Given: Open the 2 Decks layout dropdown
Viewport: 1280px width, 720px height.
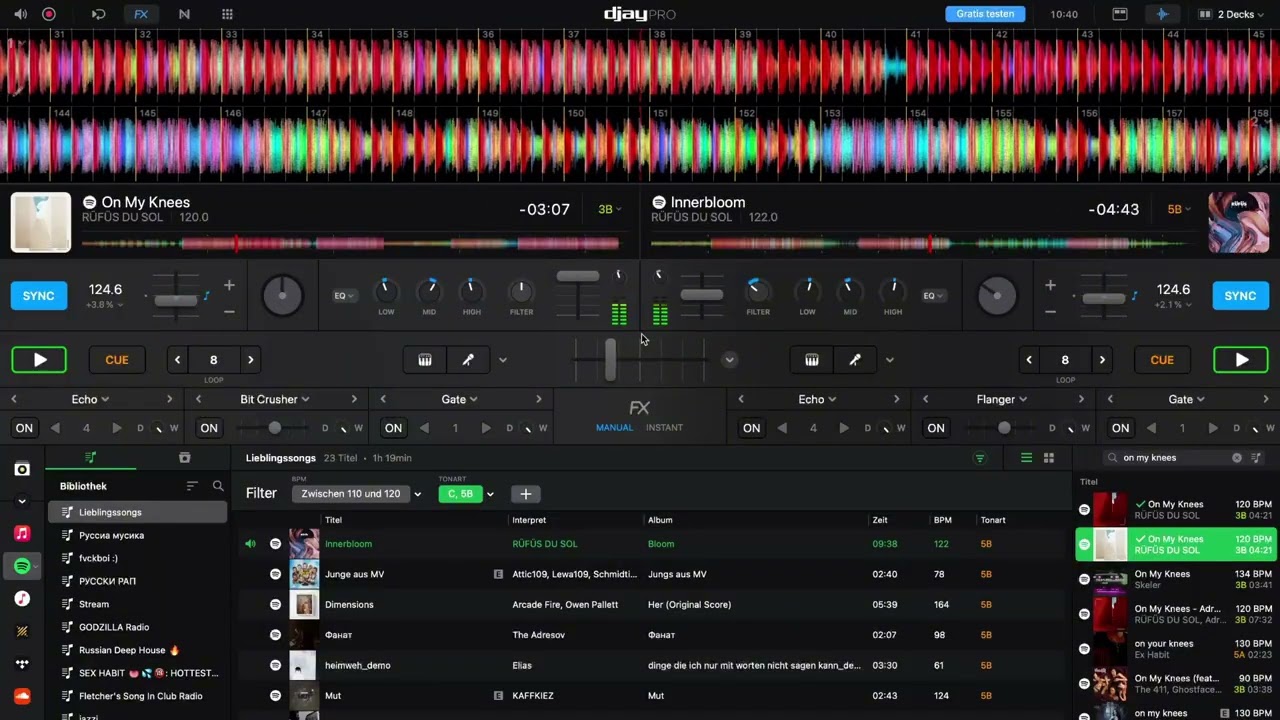Looking at the screenshot, I should (x=1233, y=14).
